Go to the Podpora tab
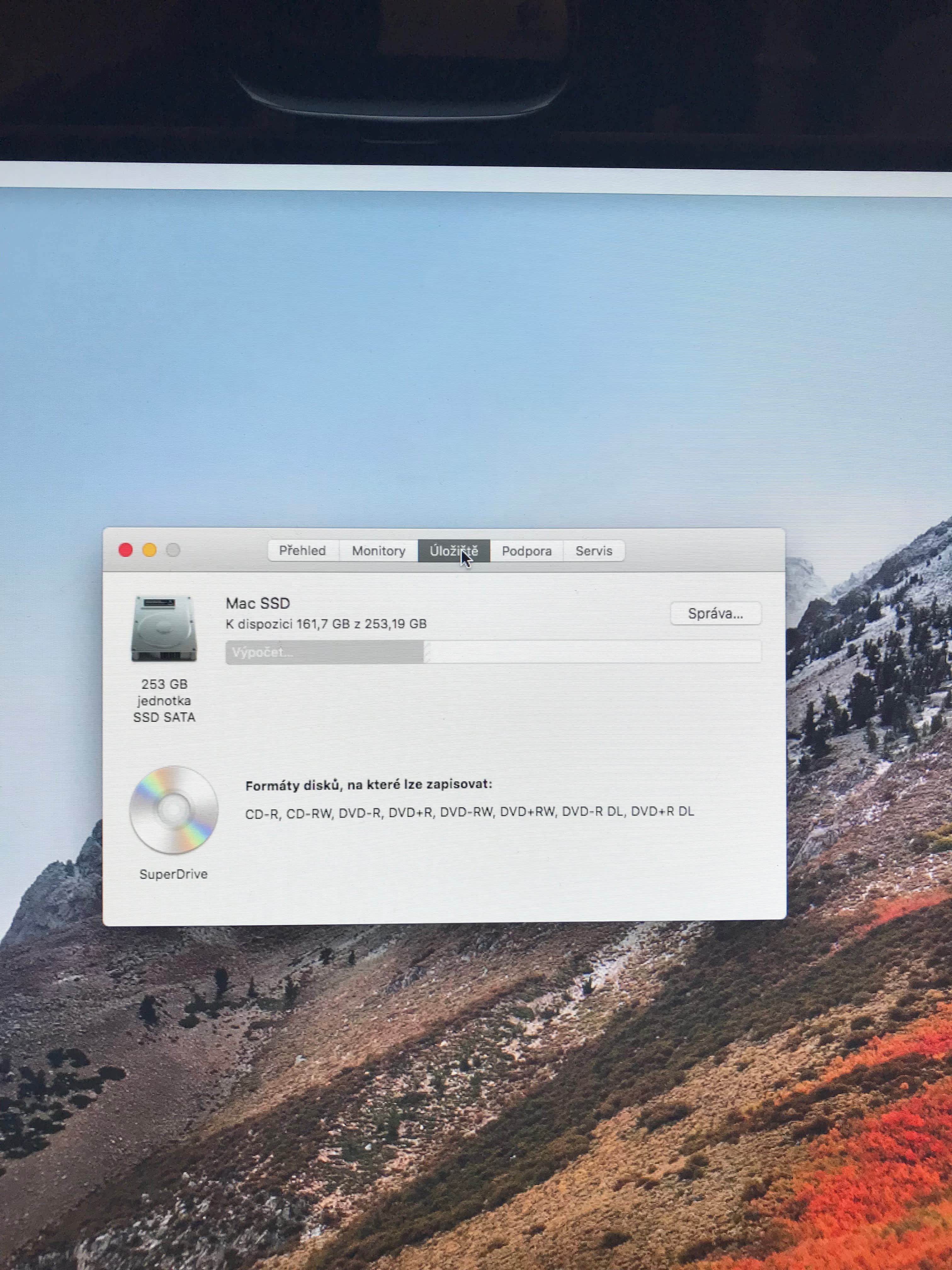Viewport: 952px width, 1270px height. tap(526, 551)
